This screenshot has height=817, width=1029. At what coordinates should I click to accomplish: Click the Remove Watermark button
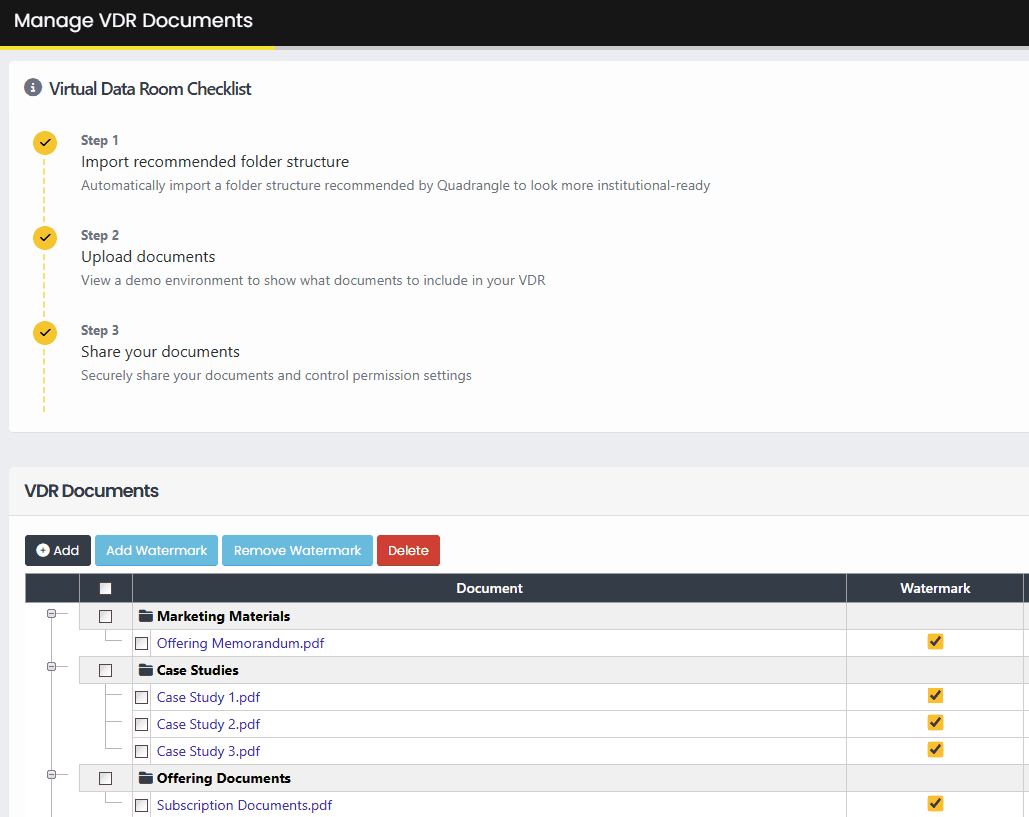[x=297, y=551]
